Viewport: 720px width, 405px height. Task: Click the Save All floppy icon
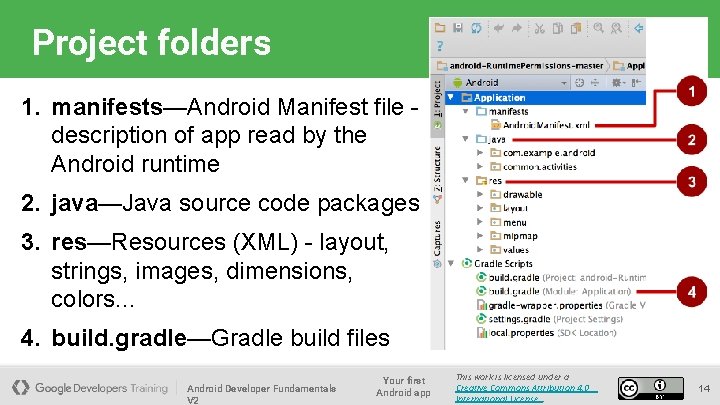click(458, 28)
